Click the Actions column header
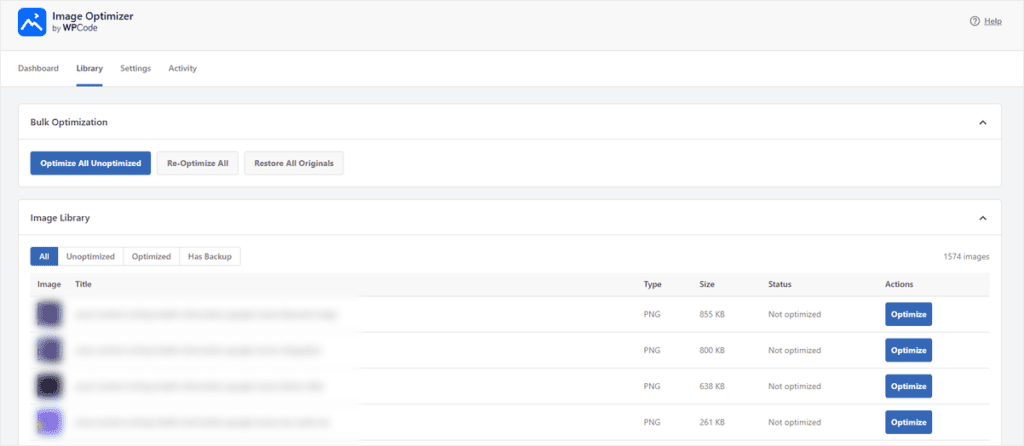This screenshot has width=1024, height=446. [x=899, y=285]
